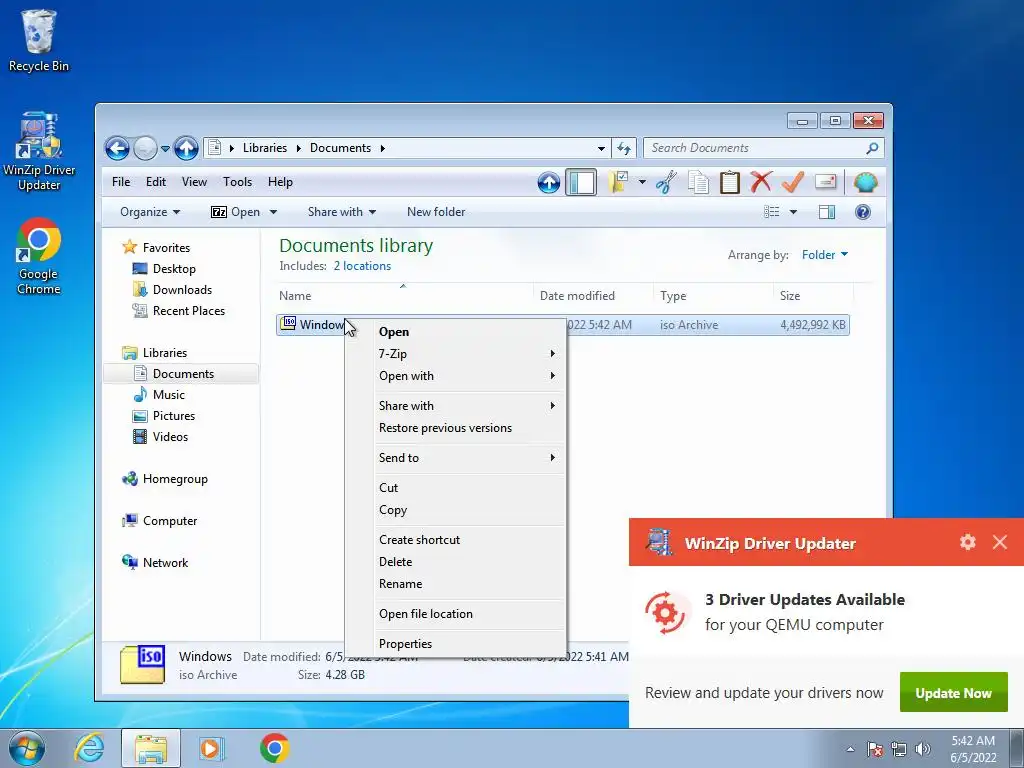Go back with the blue Back arrow

click(117, 148)
